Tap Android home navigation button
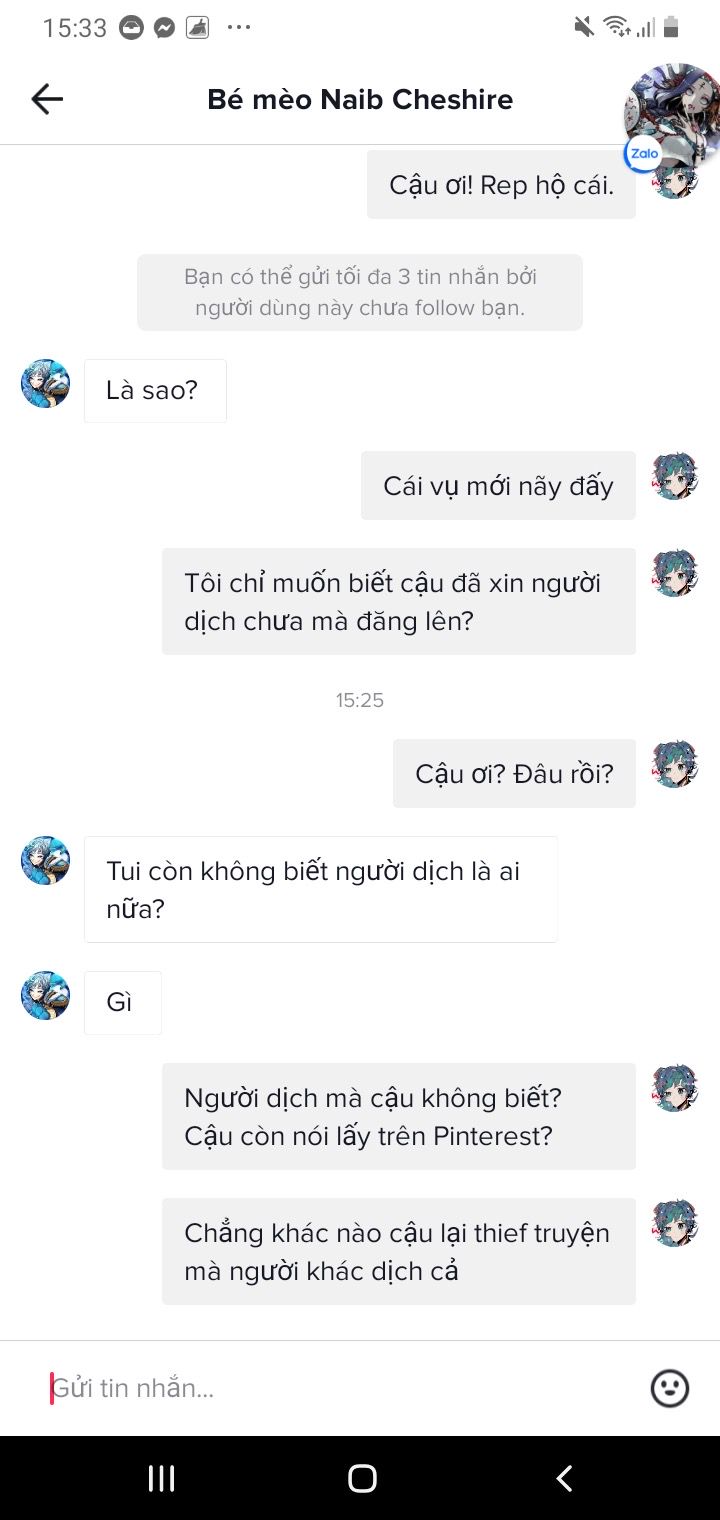 click(362, 1478)
